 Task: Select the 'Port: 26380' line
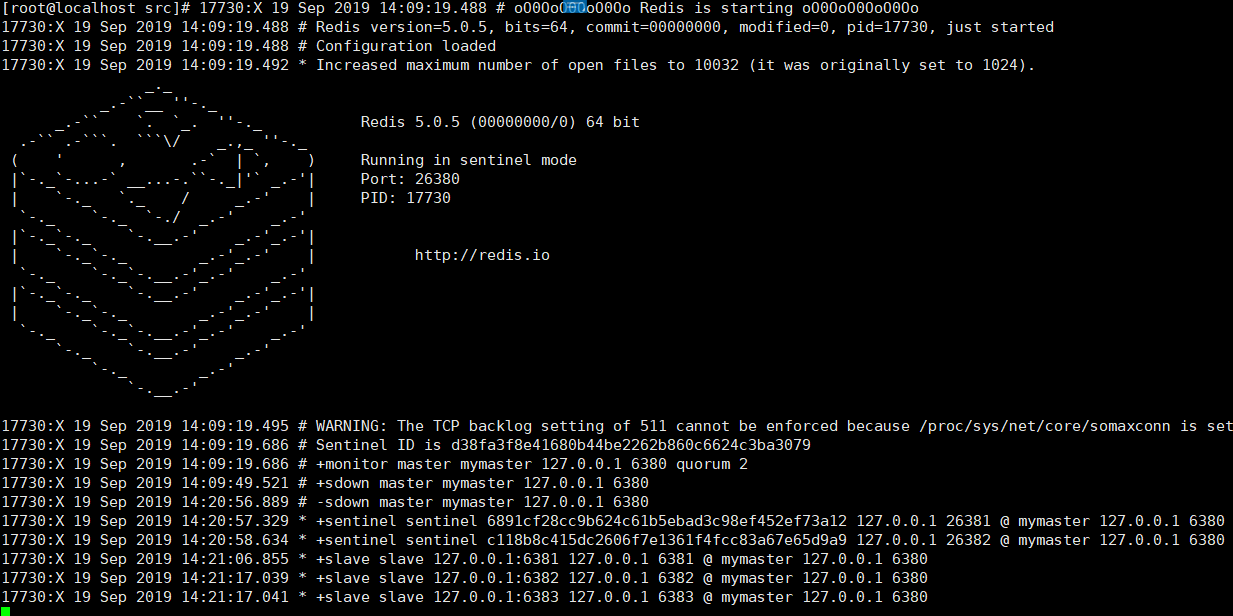coord(410,179)
